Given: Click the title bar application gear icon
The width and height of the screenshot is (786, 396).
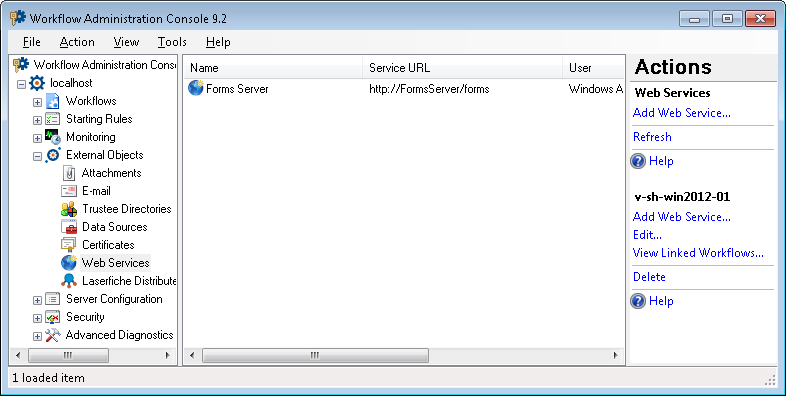Looking at the screenshot, I should [x=18, y=18].
